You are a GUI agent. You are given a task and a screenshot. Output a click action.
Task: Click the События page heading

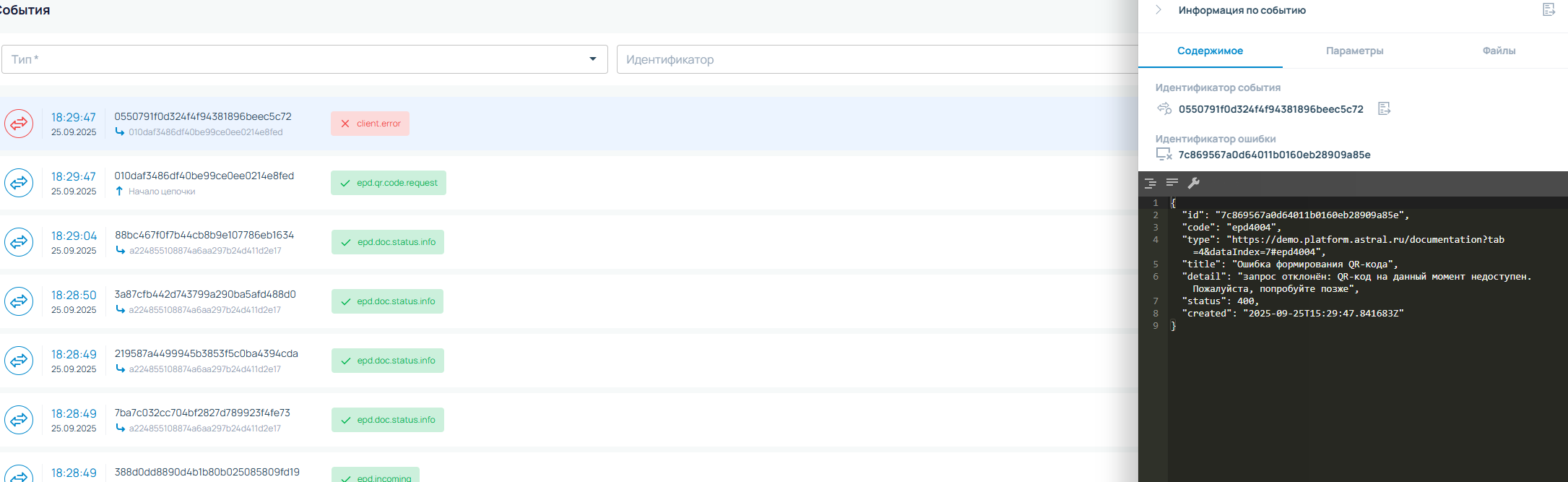click(x=25, y=10)
